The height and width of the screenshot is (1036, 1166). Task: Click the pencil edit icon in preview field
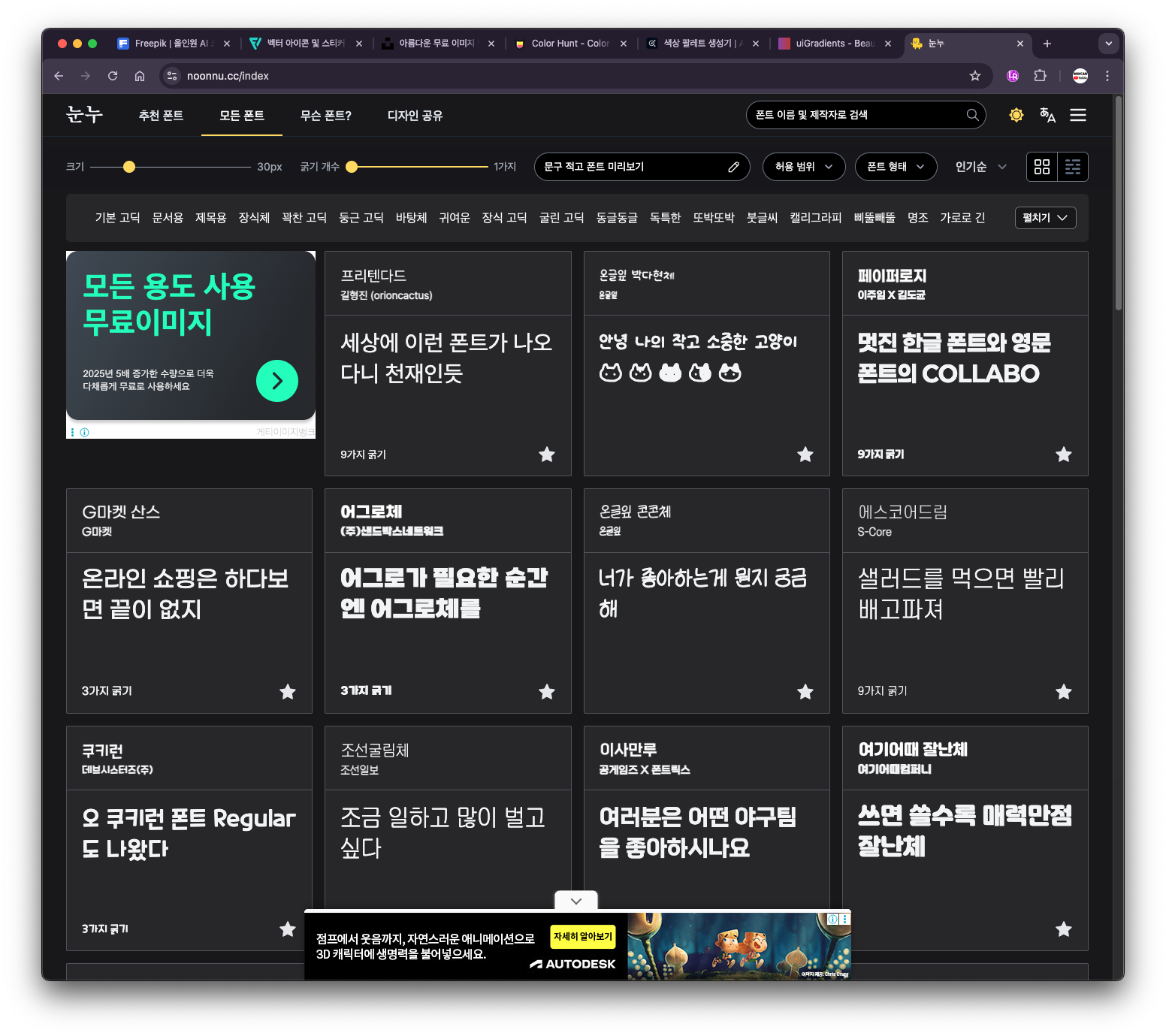733,167
